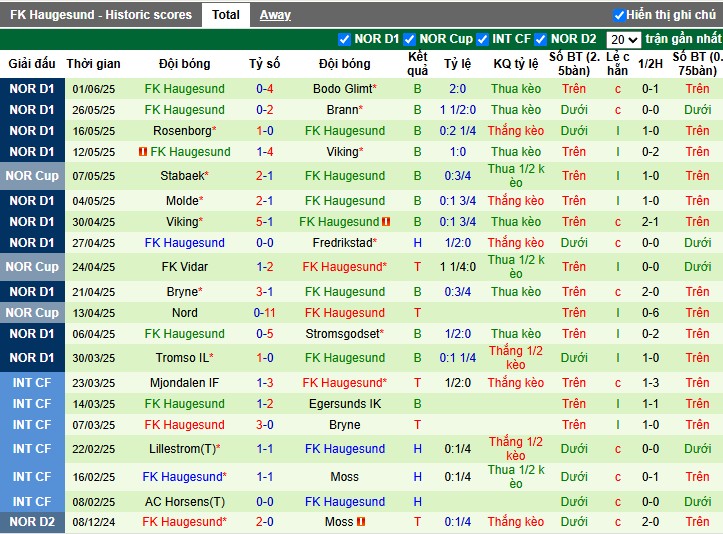Switch to the Total tab

pyautogui.click(x=226, y=15)
